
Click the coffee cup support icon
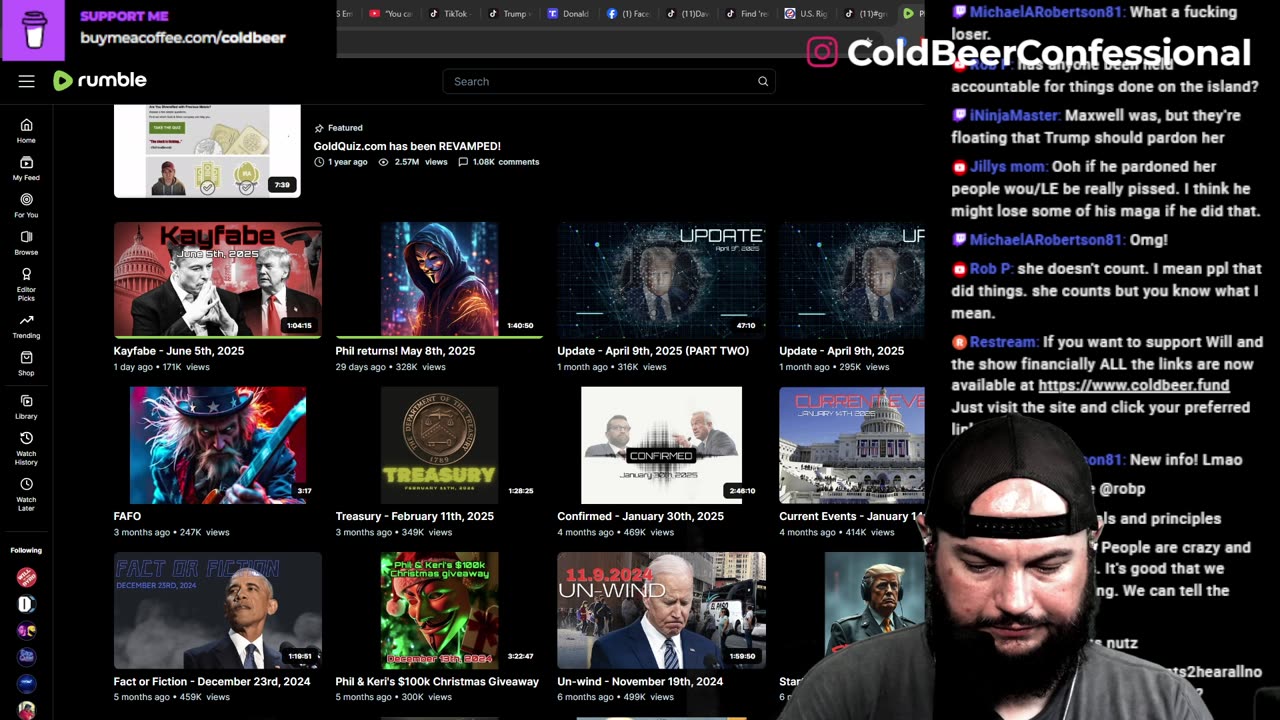[x=33, y=30]
